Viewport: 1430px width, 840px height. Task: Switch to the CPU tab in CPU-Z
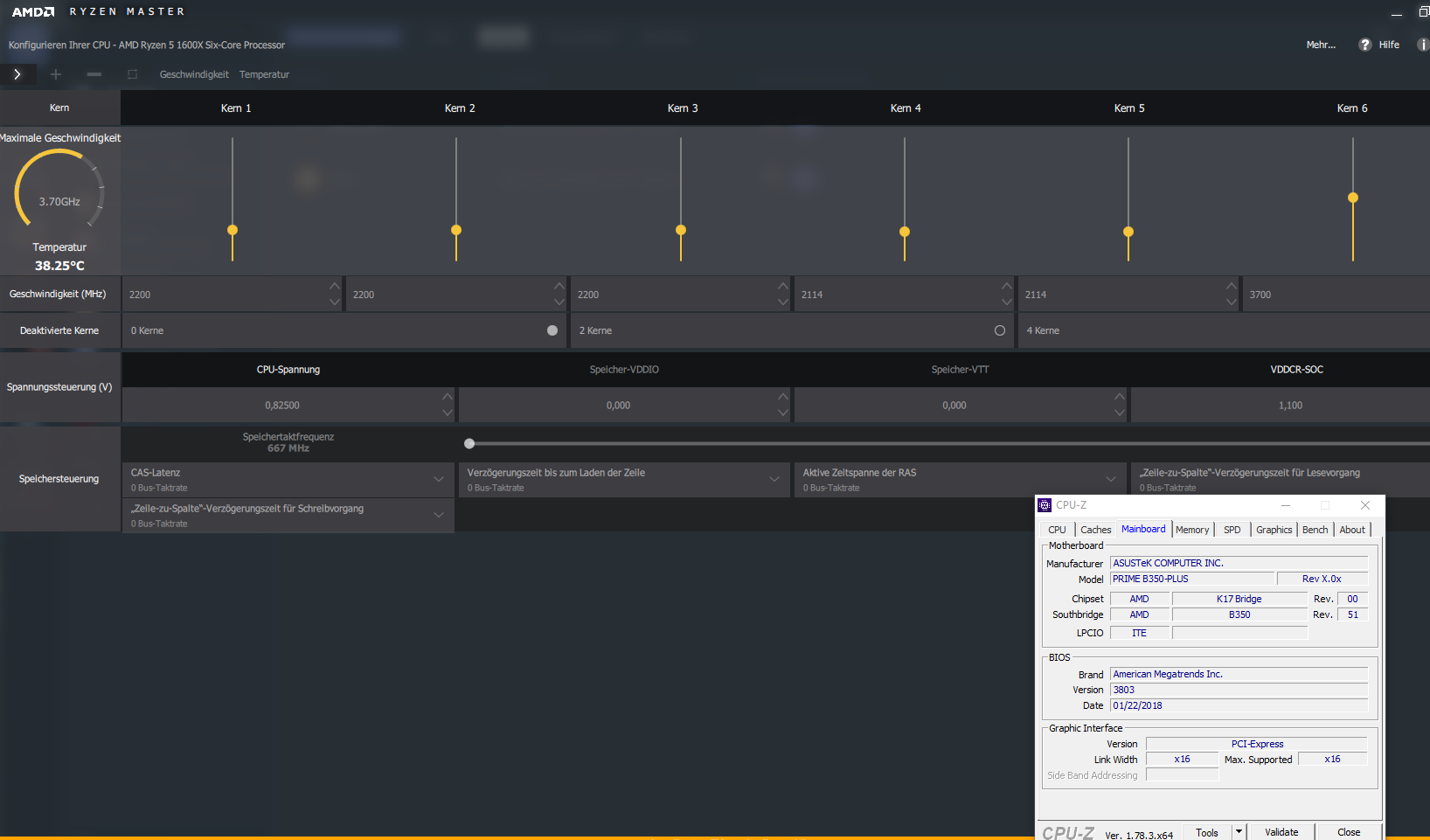tap(1057, 530)
